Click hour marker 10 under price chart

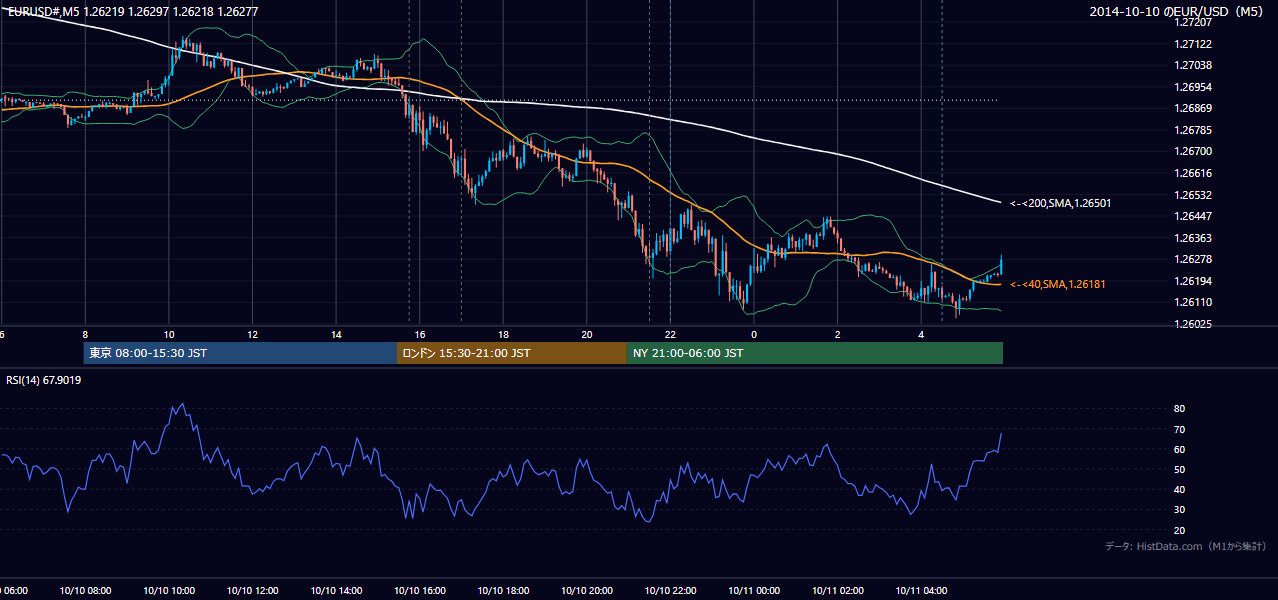click(x=168, y=334)
